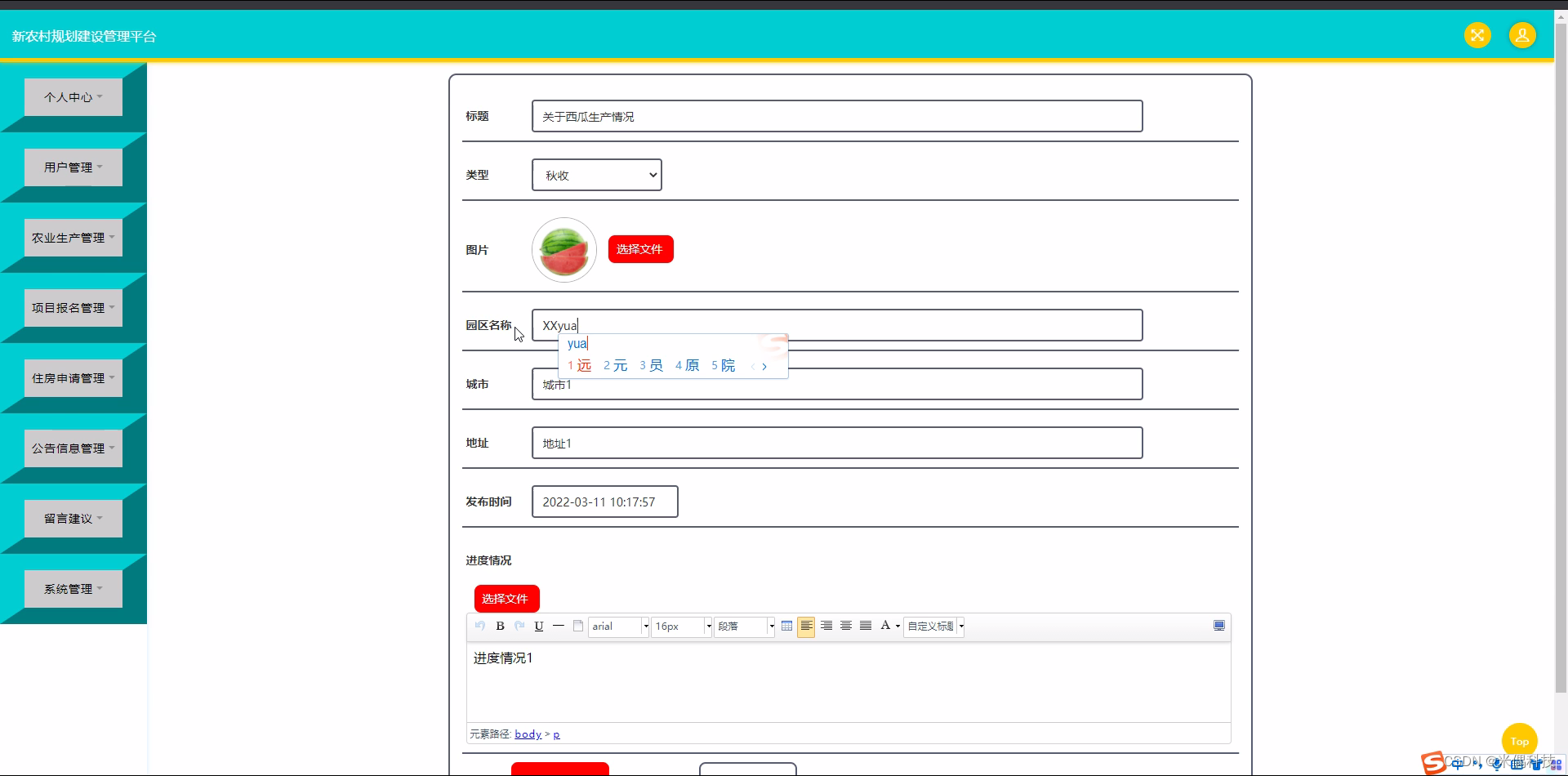Image resolution: width=1568 pixels, height=776 pixels.
Task: Click the 标题 input field
Action: 837,116
